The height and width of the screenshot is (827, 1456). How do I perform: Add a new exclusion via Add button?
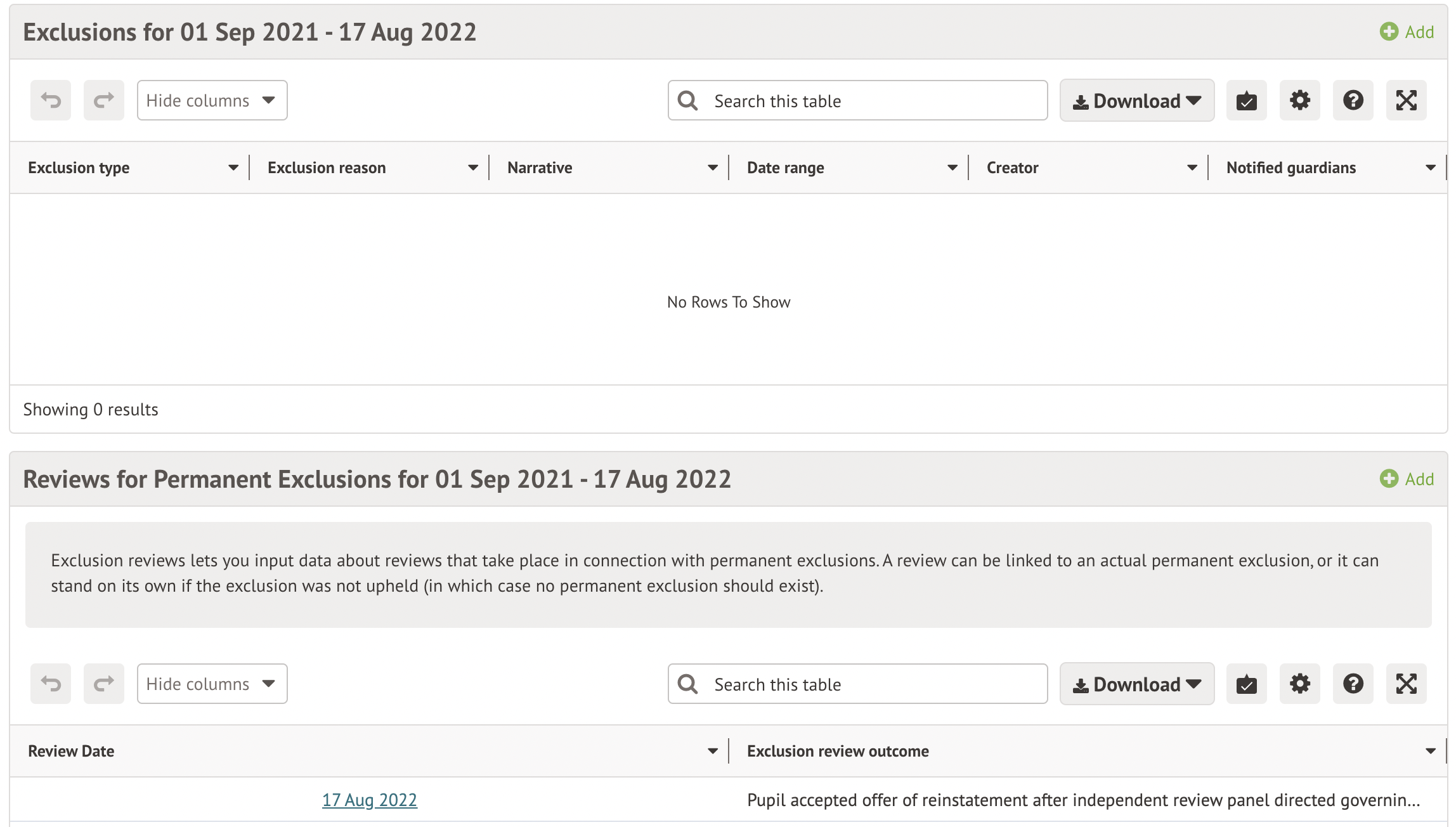tap(1407, 32)
